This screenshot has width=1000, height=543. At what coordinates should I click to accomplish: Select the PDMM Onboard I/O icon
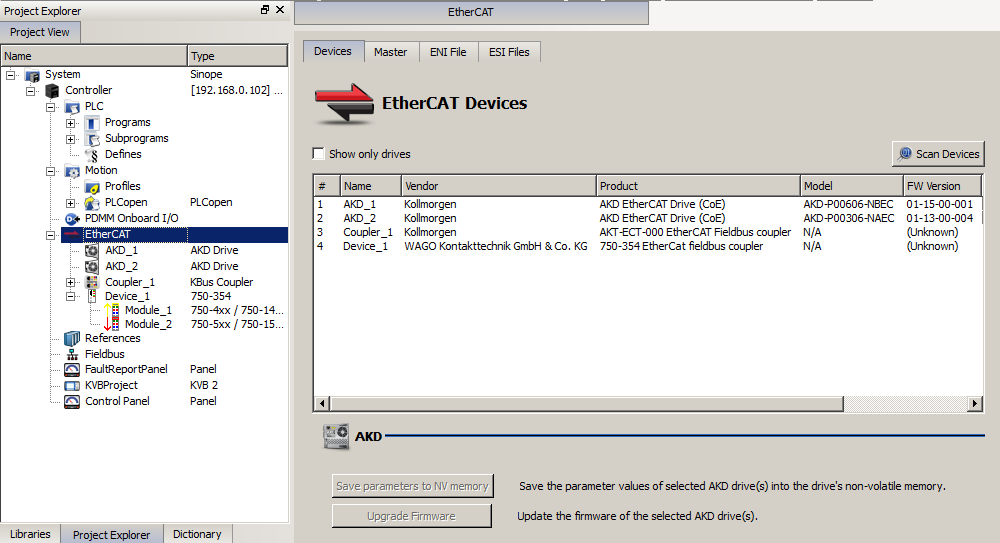click(72, 218)
